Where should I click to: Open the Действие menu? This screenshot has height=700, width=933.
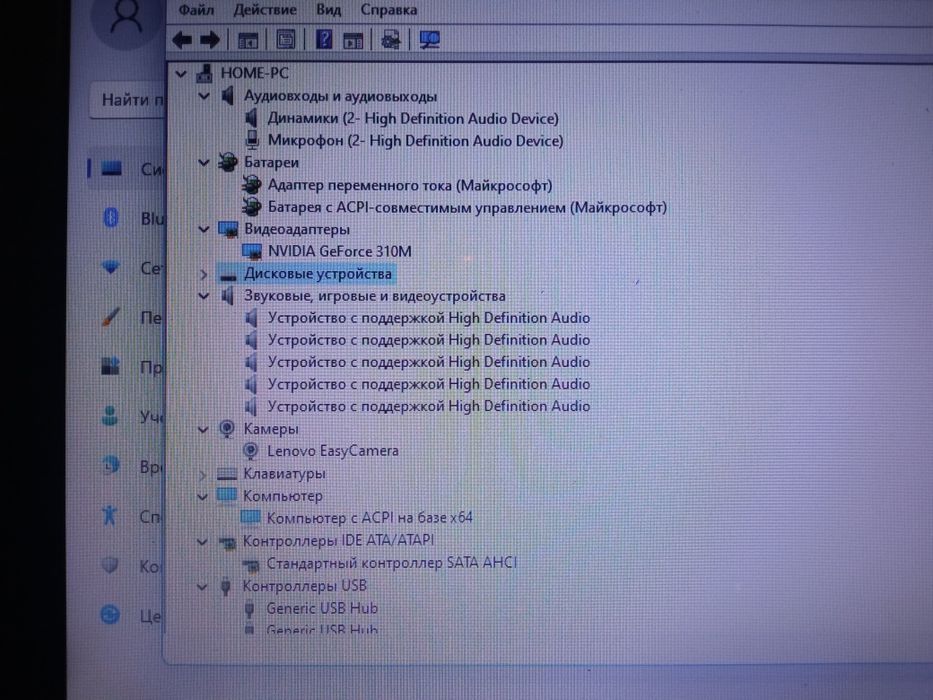pos(265,10)
